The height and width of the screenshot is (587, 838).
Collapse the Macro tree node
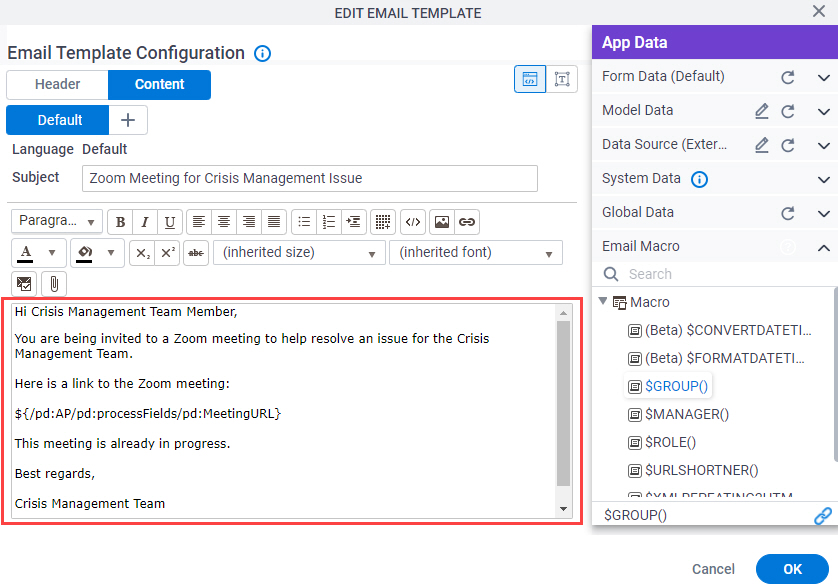pyautogui.click(x=603, y=301)
